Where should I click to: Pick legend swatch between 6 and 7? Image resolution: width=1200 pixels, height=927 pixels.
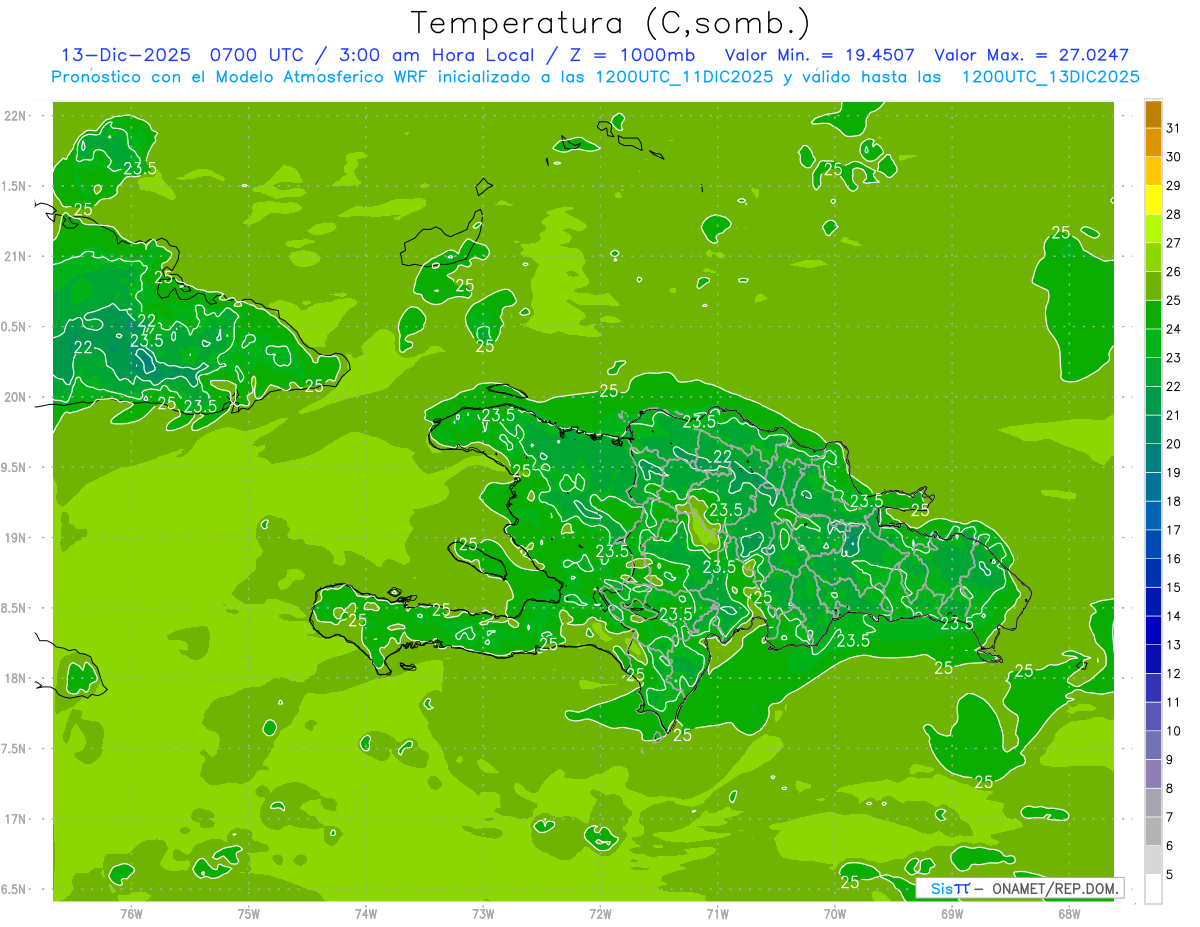(1153, 831)
